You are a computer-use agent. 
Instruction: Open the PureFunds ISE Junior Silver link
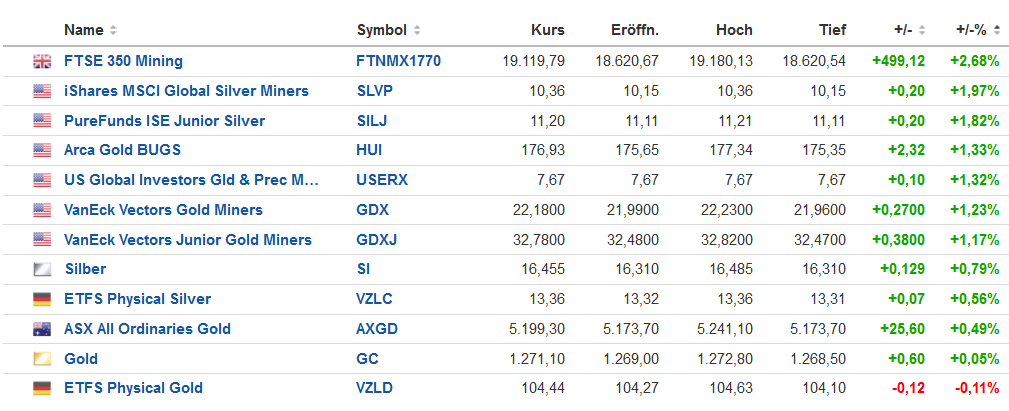(164, 121)
